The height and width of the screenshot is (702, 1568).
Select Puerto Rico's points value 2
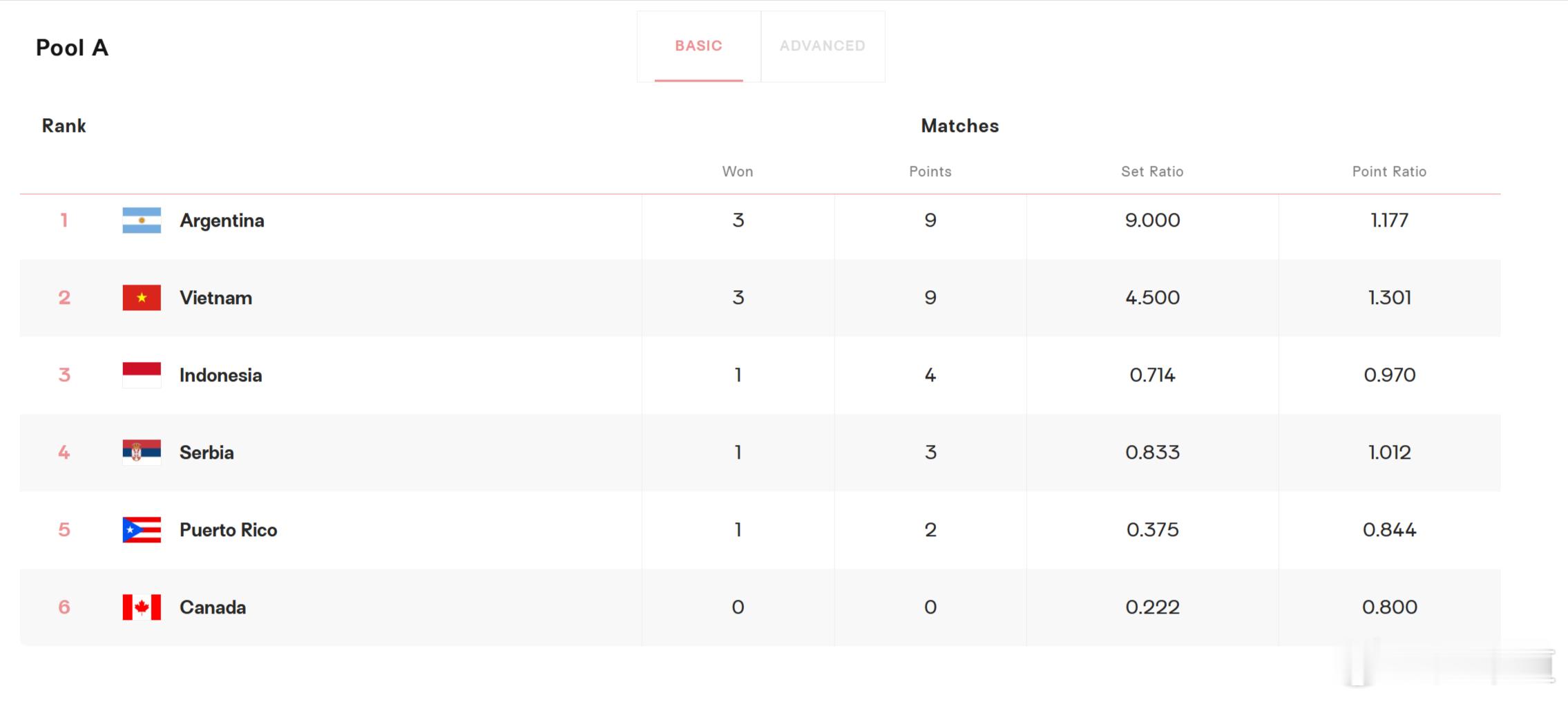coord(930,530)
